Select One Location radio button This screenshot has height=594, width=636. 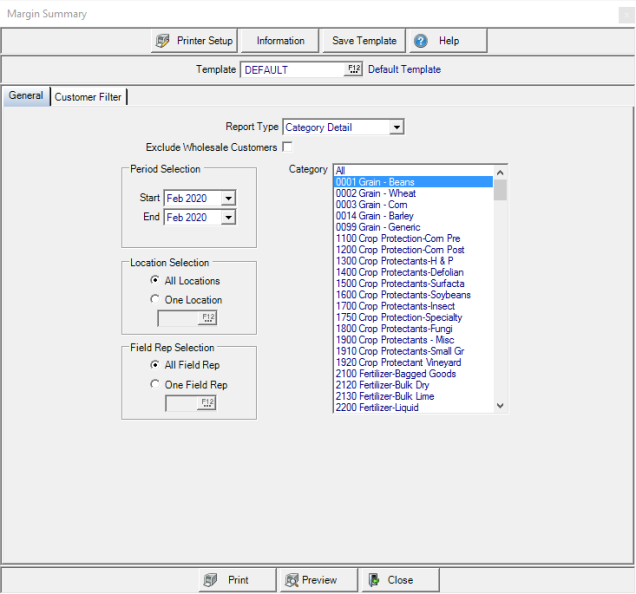coord(155,299)
